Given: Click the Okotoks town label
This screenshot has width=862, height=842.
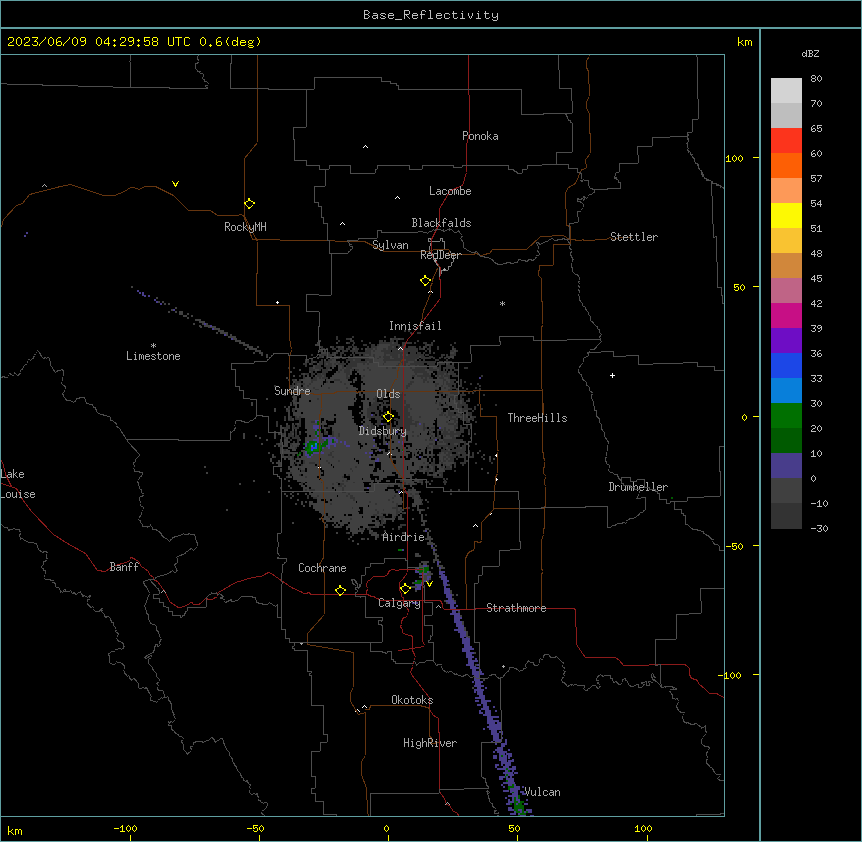Looking at the screenshot, I should pos(412,700).
